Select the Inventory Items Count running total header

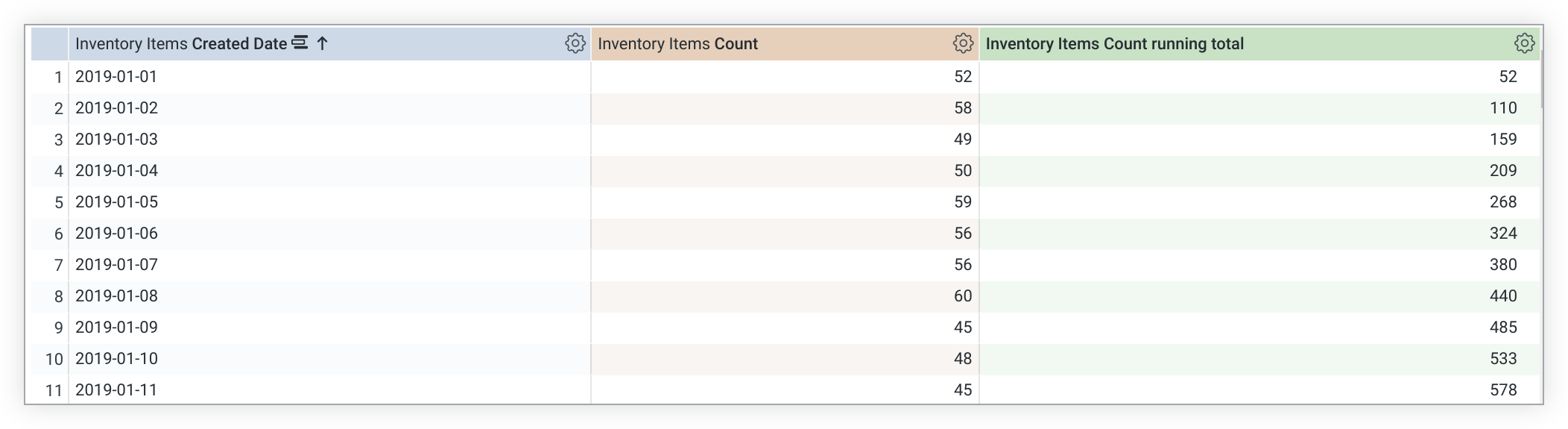1114,44
